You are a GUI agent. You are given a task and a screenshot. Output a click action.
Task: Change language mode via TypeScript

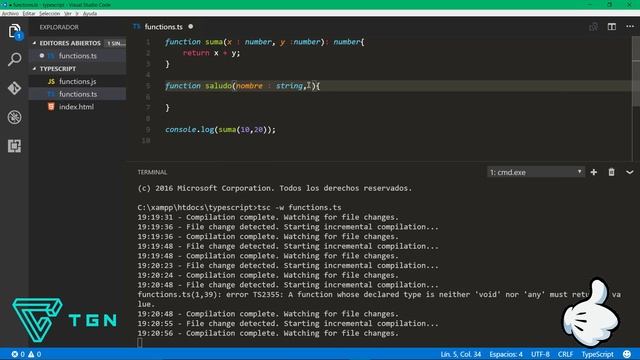coord(598,354)
